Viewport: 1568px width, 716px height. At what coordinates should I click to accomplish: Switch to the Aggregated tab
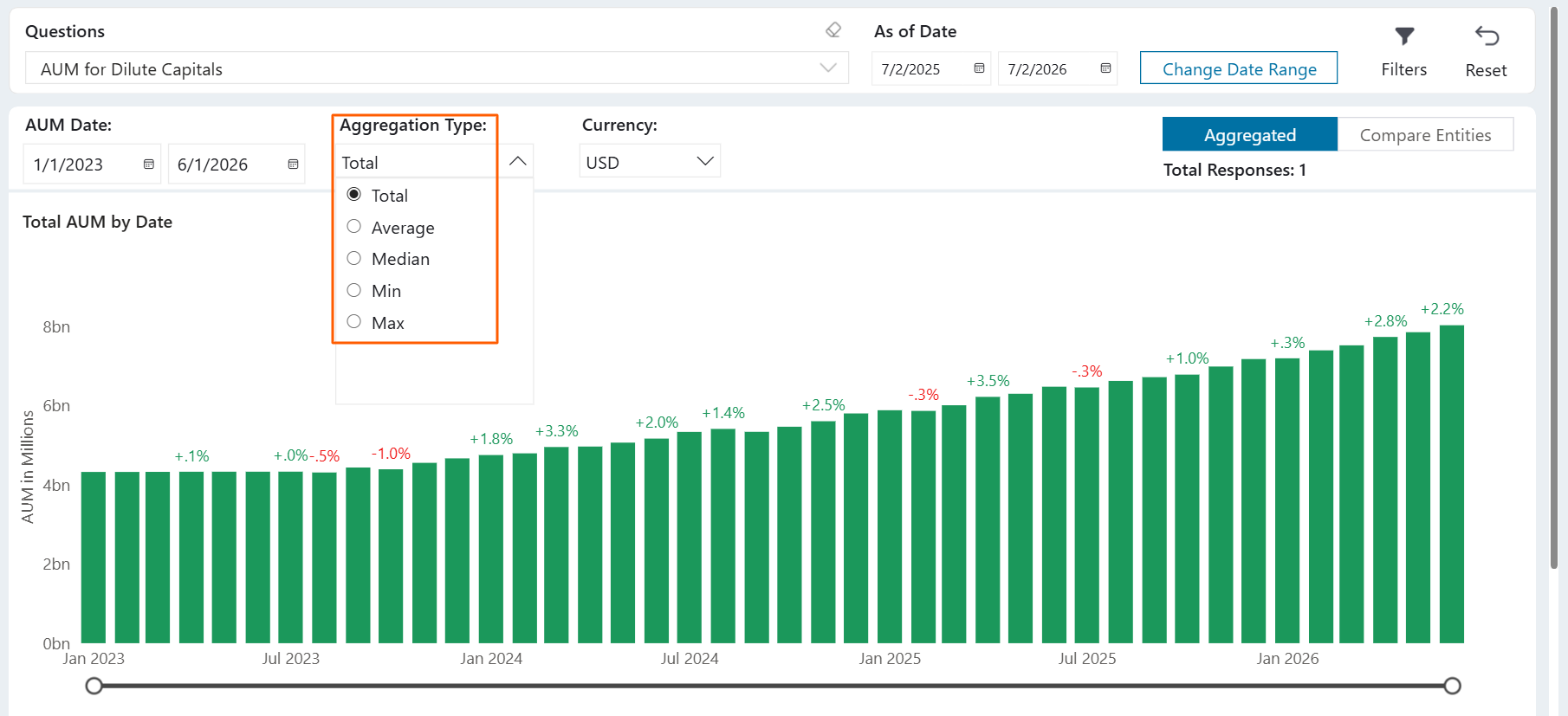click(1250, 135)
